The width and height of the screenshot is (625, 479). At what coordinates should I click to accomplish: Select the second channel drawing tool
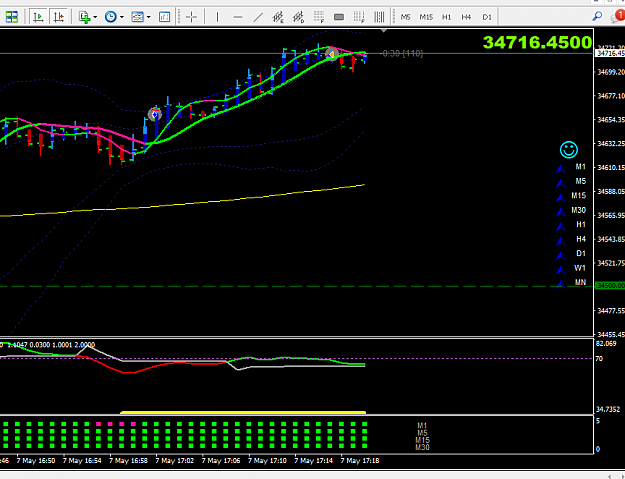(x=298, y=17)
